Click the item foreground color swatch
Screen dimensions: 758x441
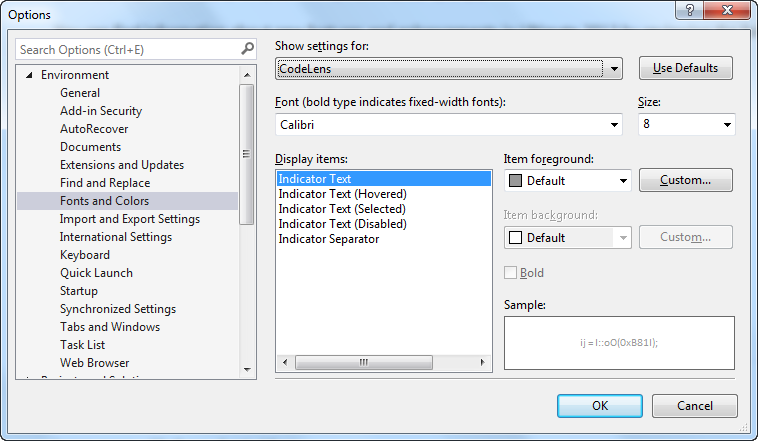click(x=516, y=181)
